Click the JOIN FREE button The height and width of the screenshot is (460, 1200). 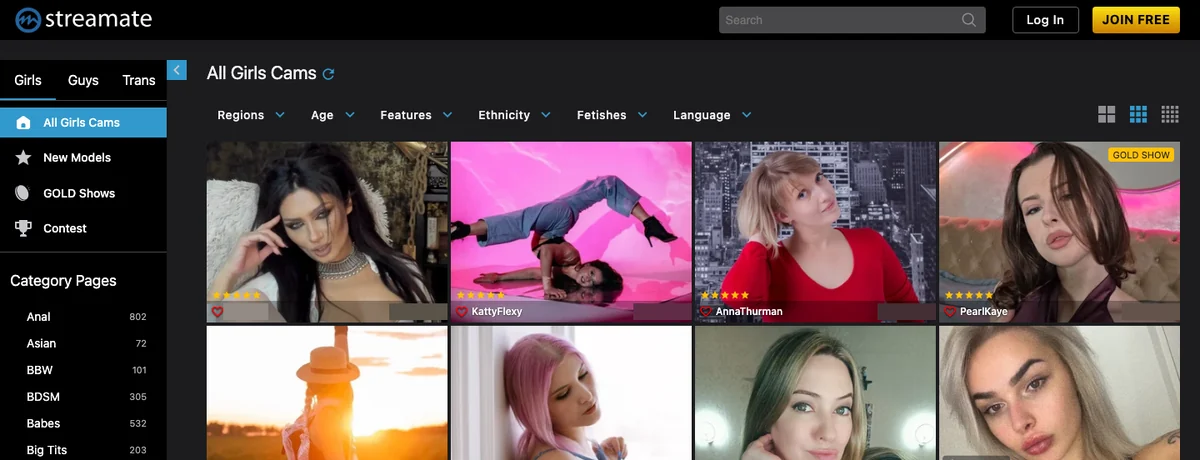point(1138,20)
